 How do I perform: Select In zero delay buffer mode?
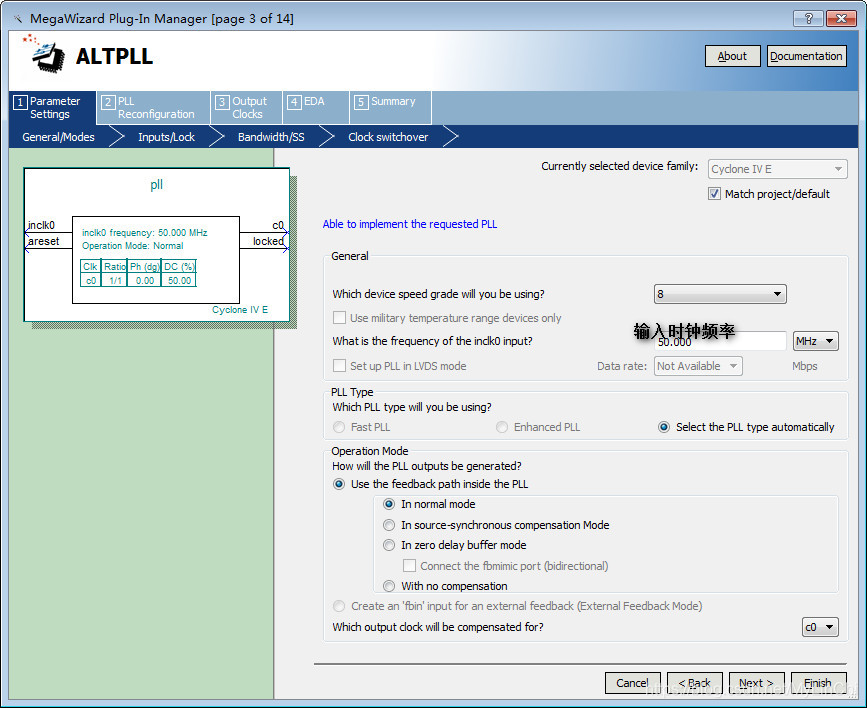389,545
